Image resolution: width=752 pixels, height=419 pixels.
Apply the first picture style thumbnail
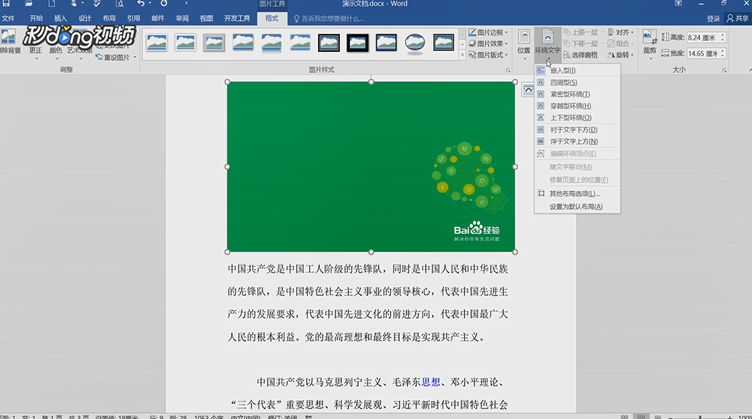156,43
